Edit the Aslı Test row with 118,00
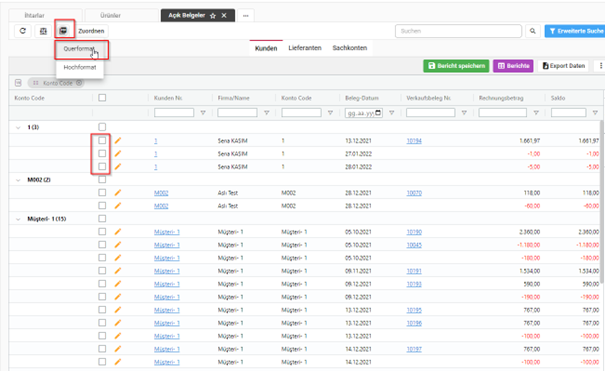This screenshot has width=605, height=371. [118, 192]
